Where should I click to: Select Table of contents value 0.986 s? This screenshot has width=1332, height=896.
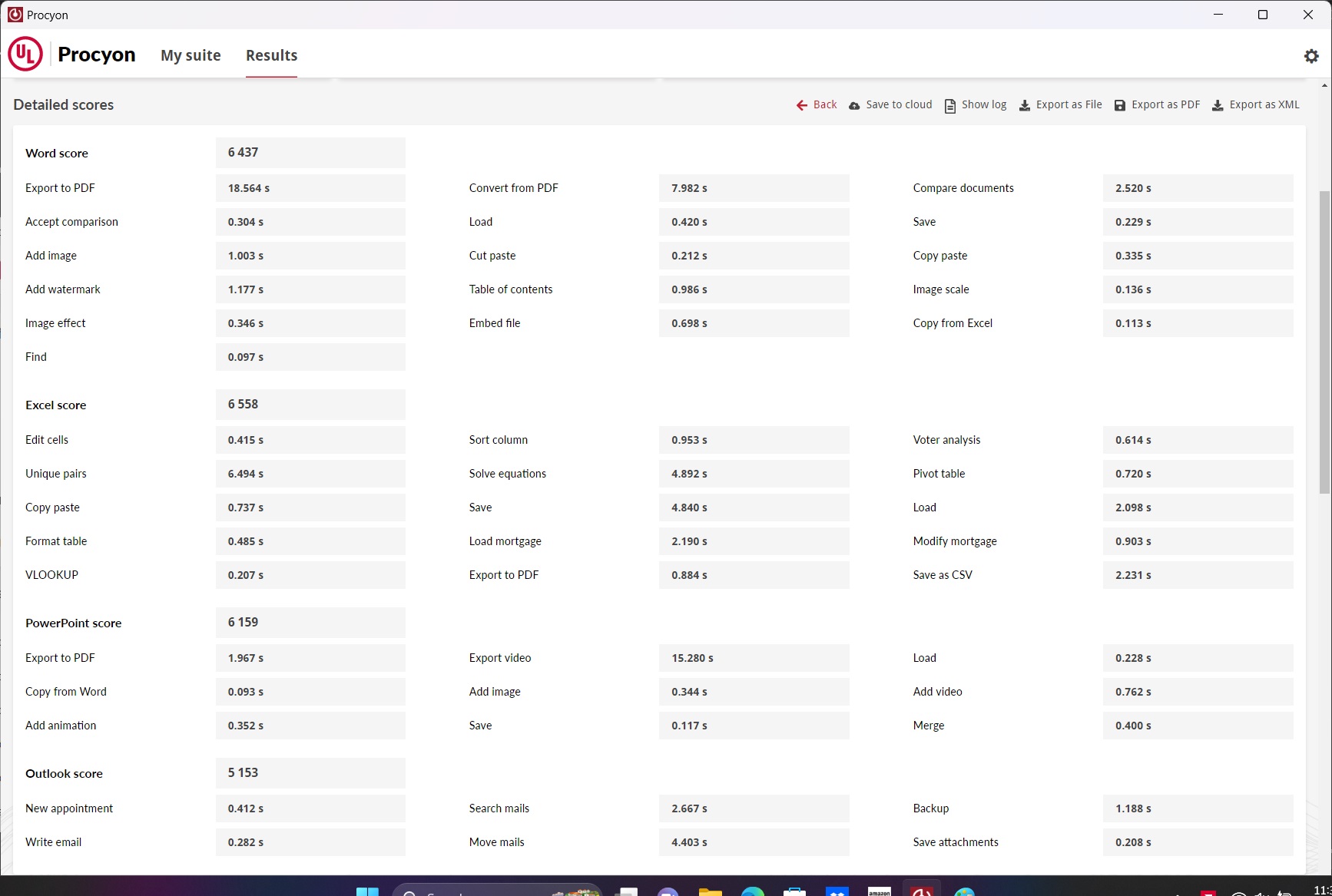point(754,289)
